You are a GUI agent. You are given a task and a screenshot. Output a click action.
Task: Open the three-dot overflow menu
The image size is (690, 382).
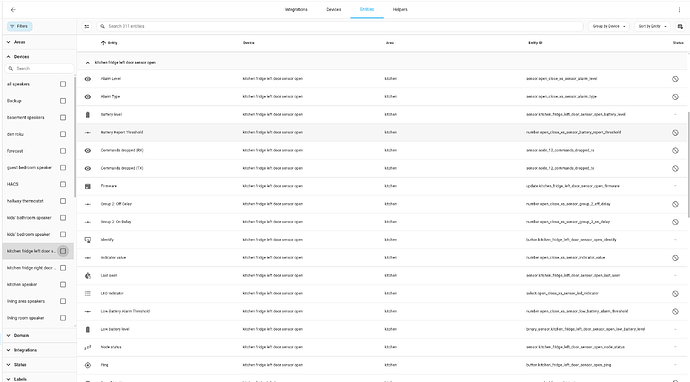click(679, 10)
